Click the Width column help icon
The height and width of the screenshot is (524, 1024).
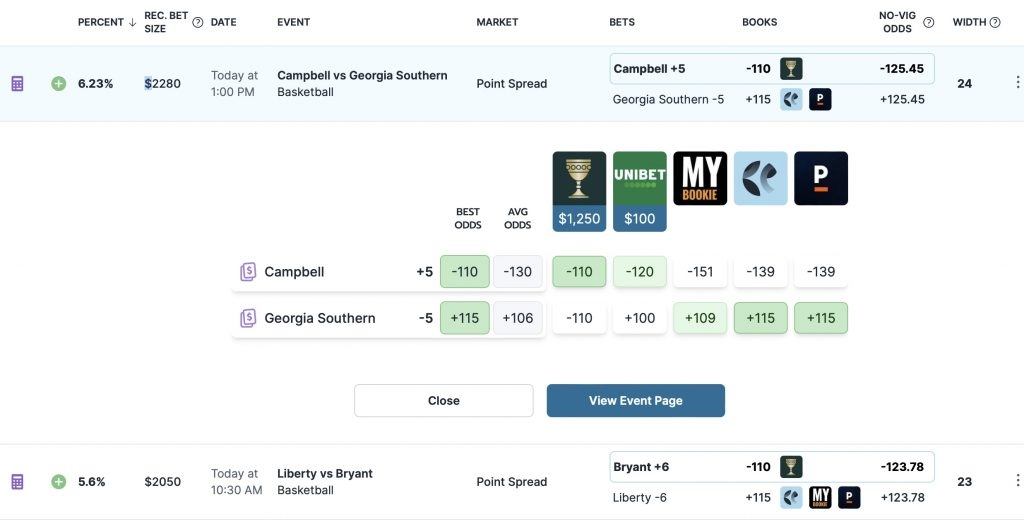pyautogui.click(x=995, y=22)
